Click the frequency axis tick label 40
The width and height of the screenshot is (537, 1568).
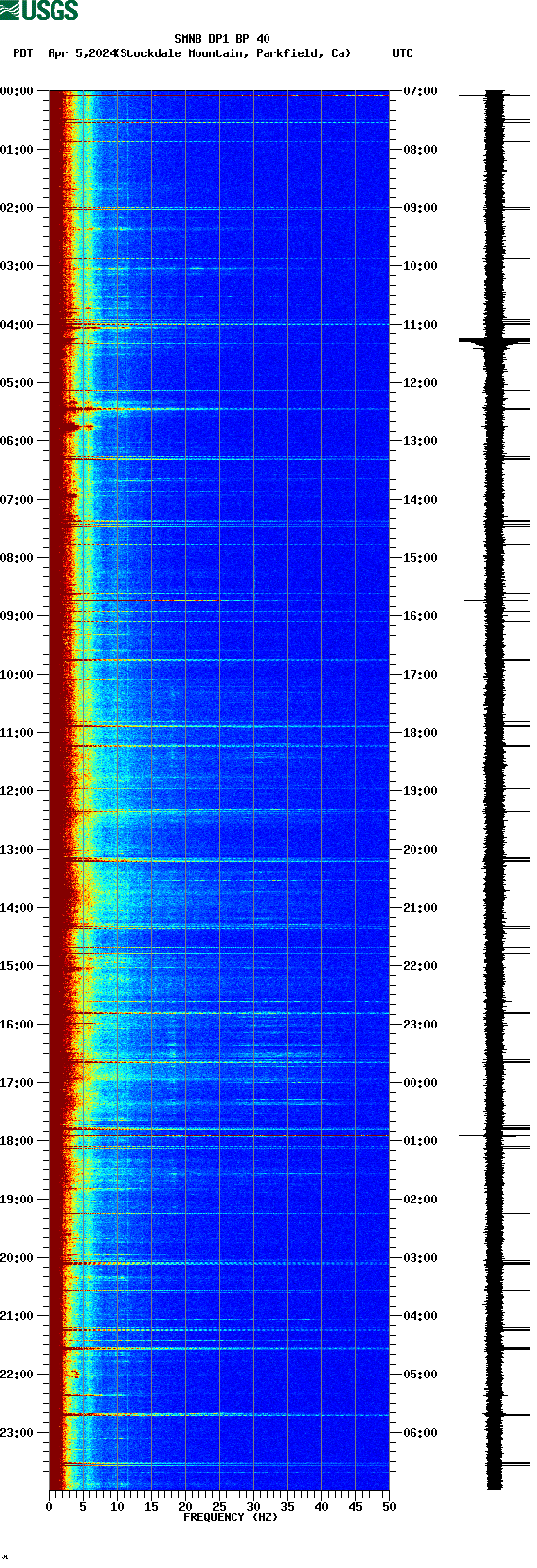(321, 1507)
